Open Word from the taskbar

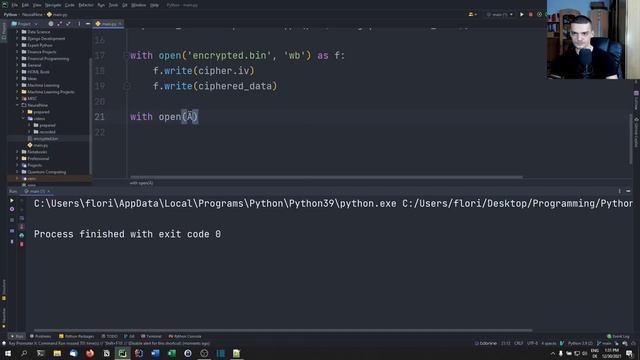(155, 353)
